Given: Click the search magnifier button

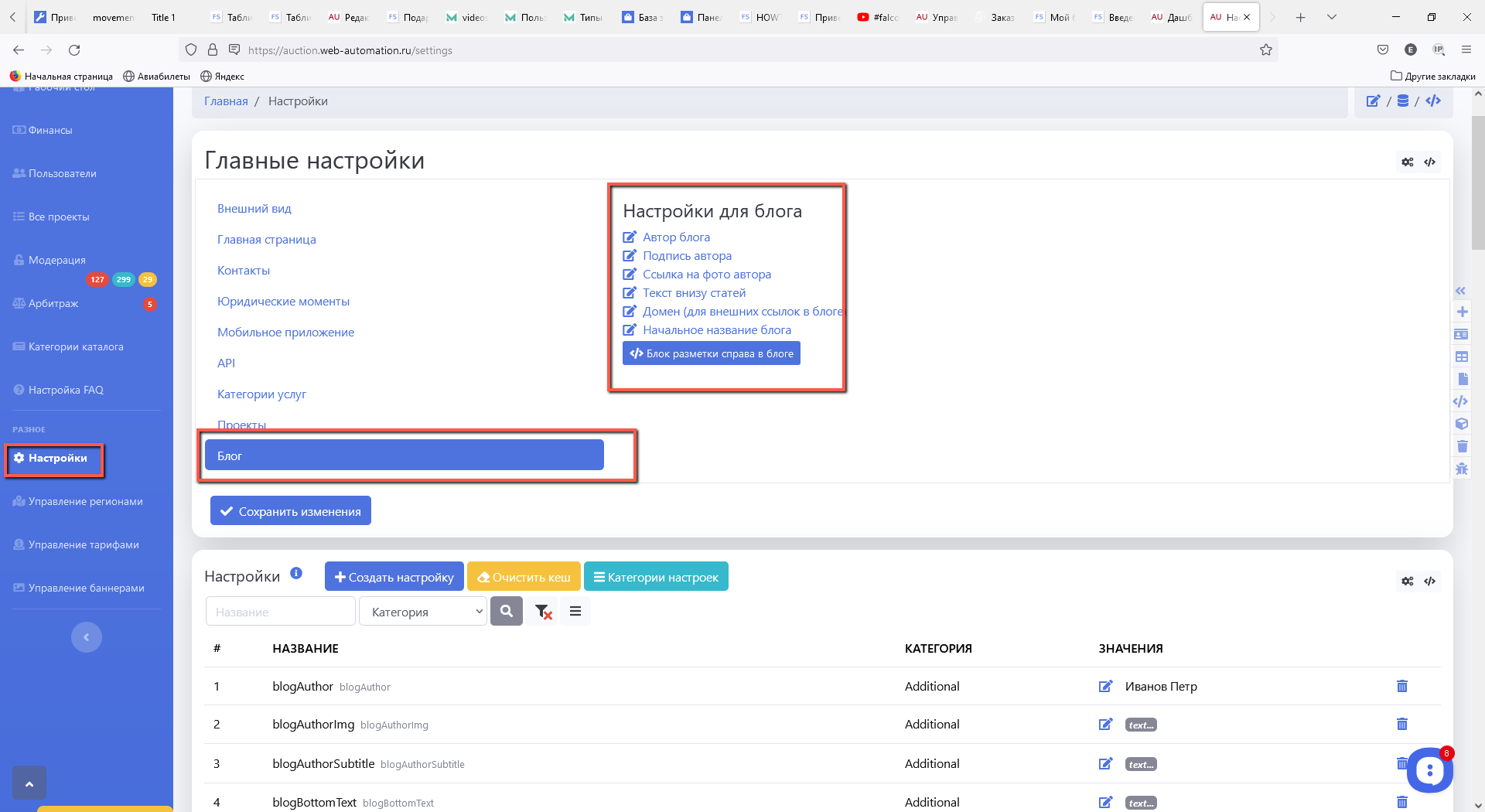Looking at the screenshot, I should [507, 611].
